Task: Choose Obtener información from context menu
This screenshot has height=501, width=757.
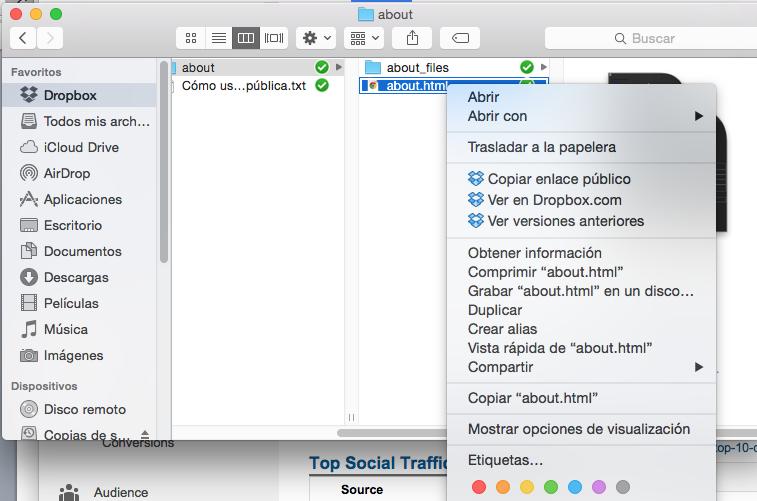Action: click(534, 253)
